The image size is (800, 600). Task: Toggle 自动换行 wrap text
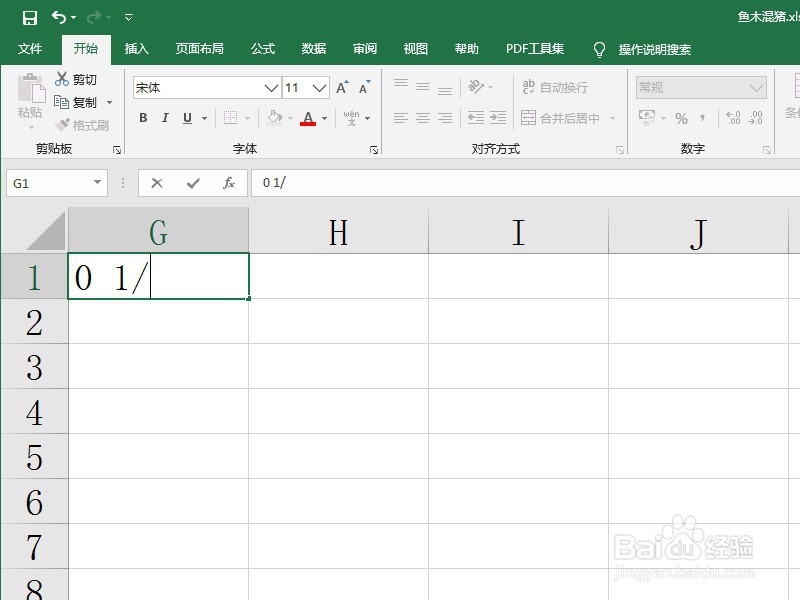555,87
